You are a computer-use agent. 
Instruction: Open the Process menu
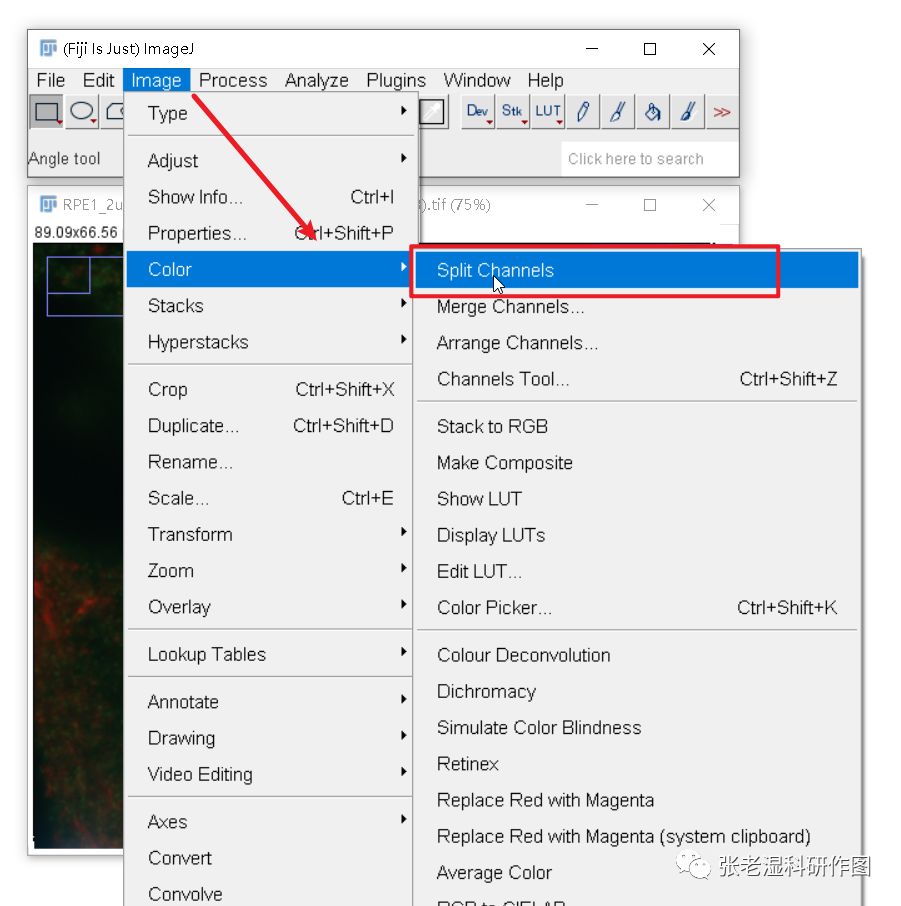click(x=233, y=80)
